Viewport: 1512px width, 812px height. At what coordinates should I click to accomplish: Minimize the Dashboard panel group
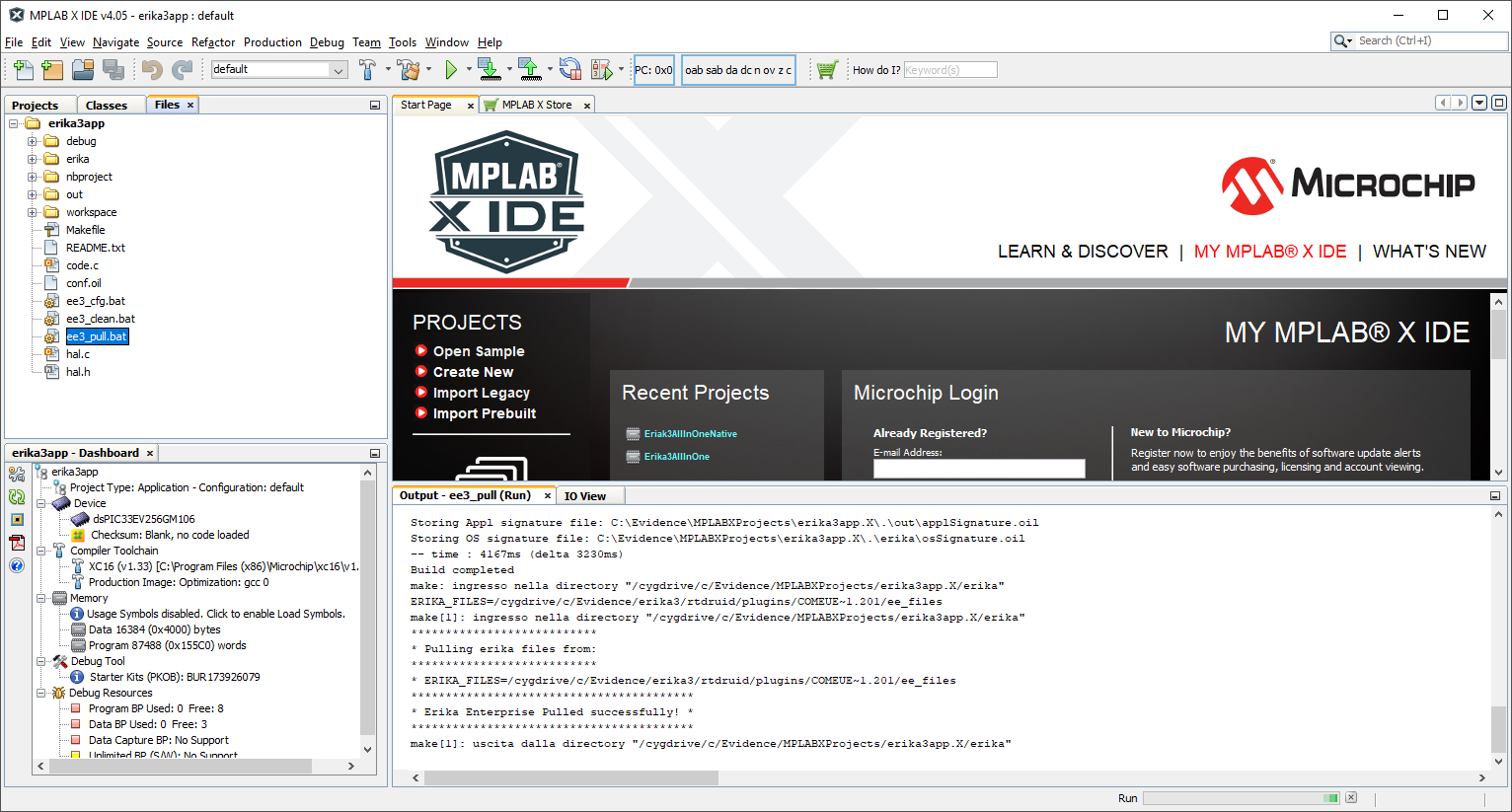click(375, 453)
